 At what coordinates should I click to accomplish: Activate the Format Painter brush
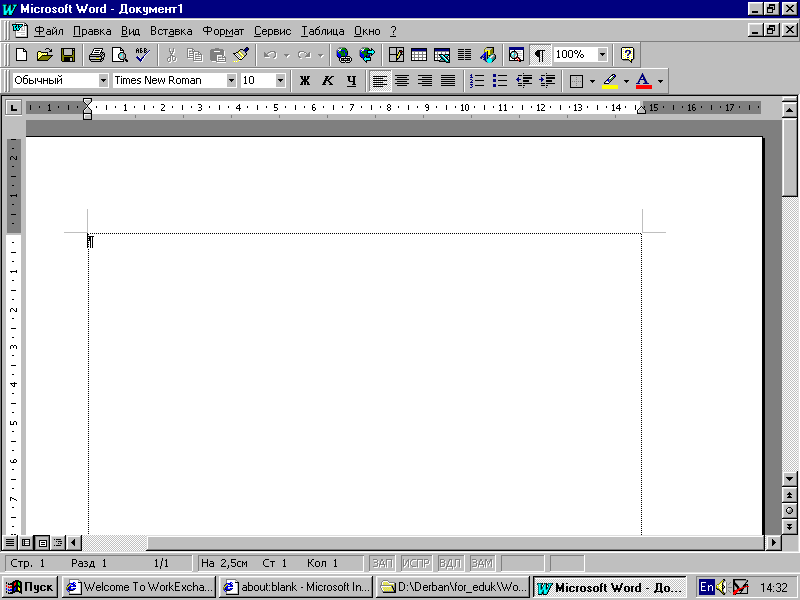[x=241, y=55]
